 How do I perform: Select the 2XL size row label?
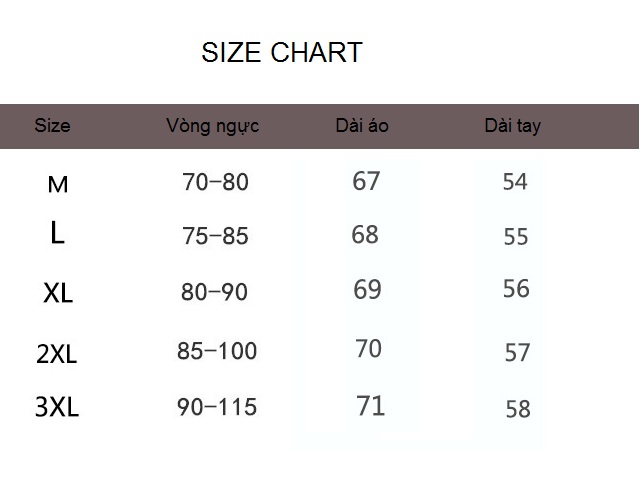[x=56, y=353]
